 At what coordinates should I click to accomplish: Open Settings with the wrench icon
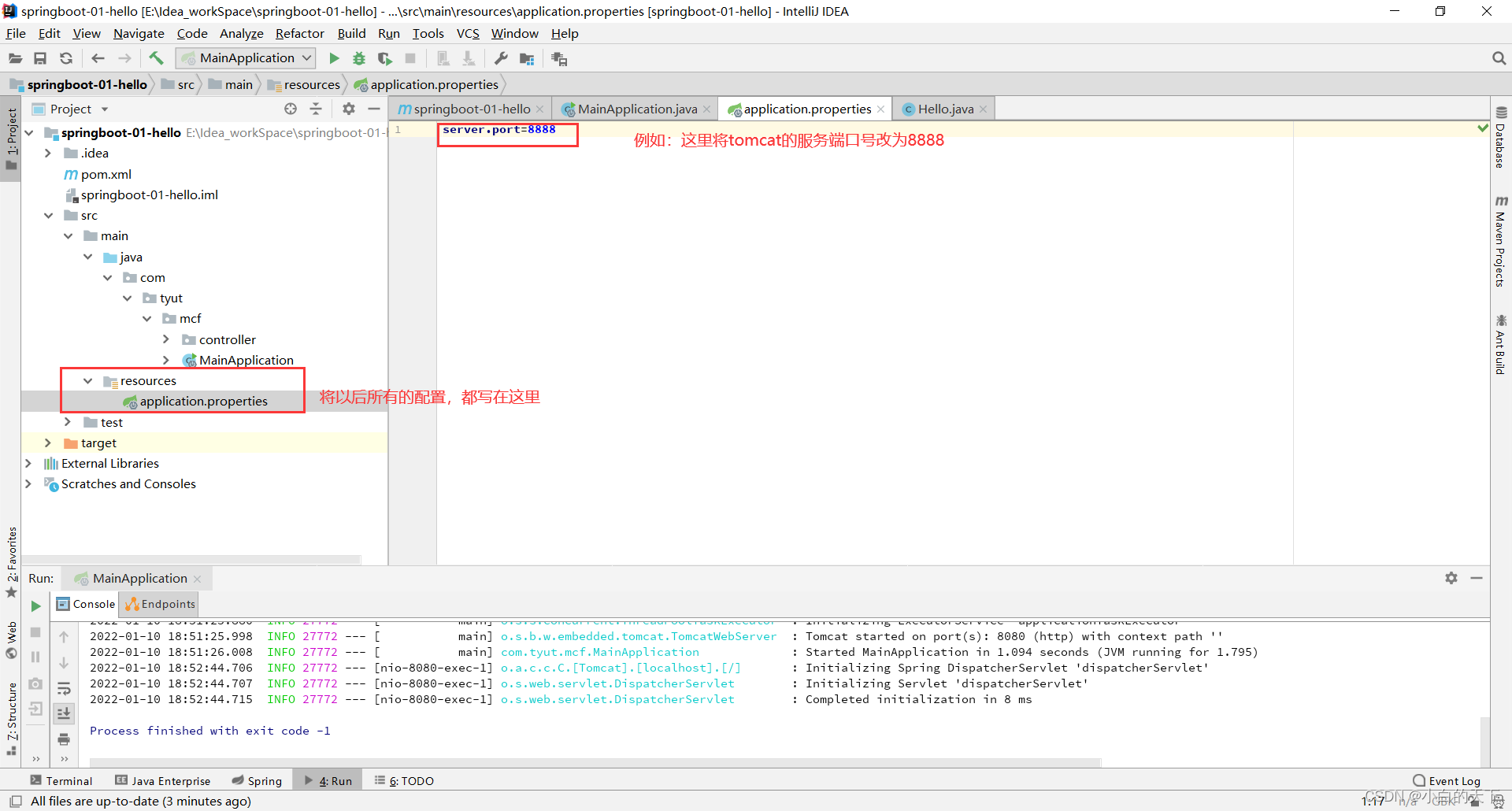click(501, 58)
